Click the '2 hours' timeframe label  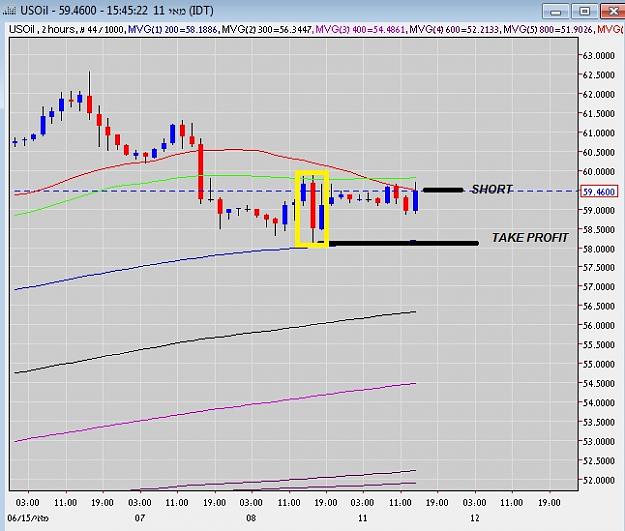tap(58, 30)
